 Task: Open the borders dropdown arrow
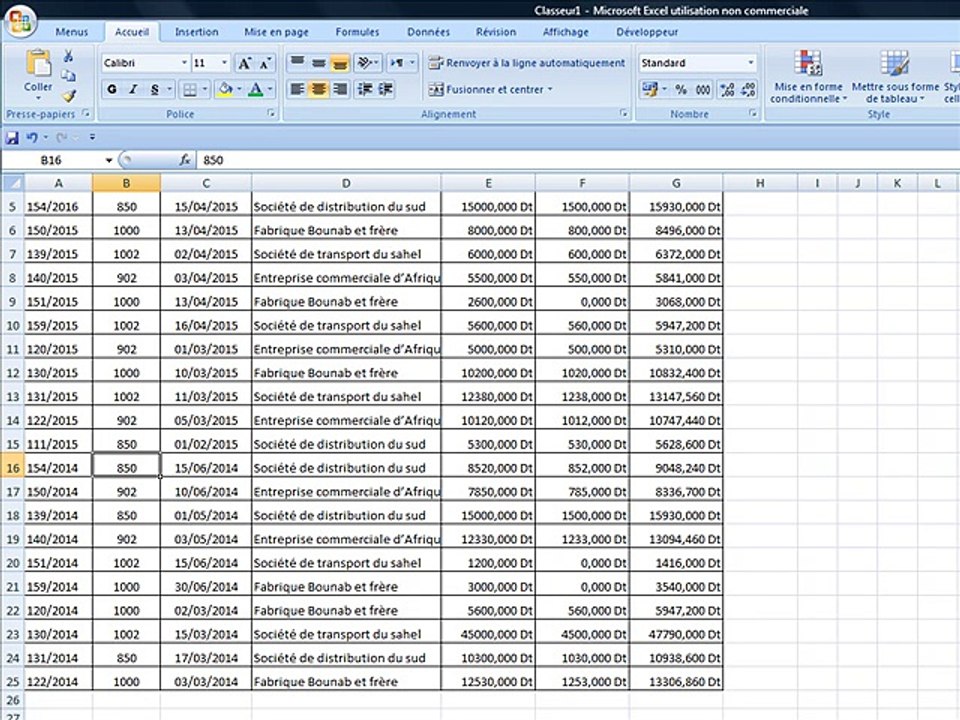[204, 89]
